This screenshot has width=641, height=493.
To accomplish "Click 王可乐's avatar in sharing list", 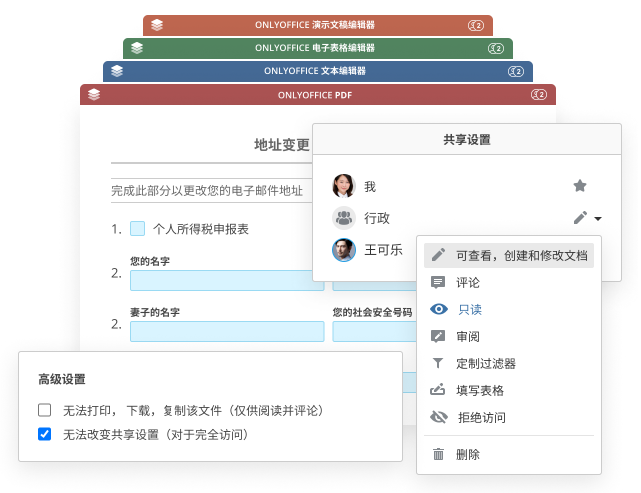I will (x=343, y=250).
